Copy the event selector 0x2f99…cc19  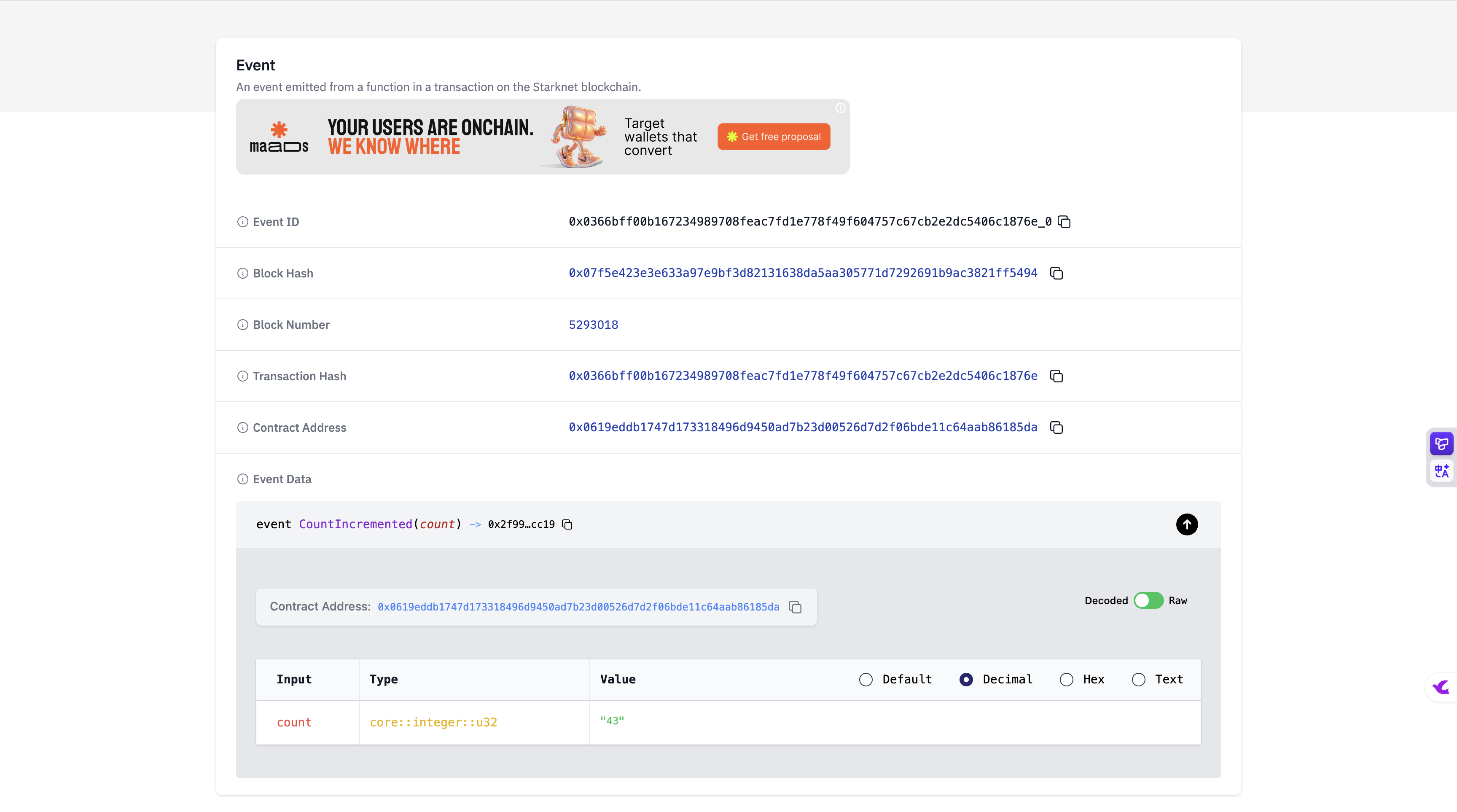[567, 525]
